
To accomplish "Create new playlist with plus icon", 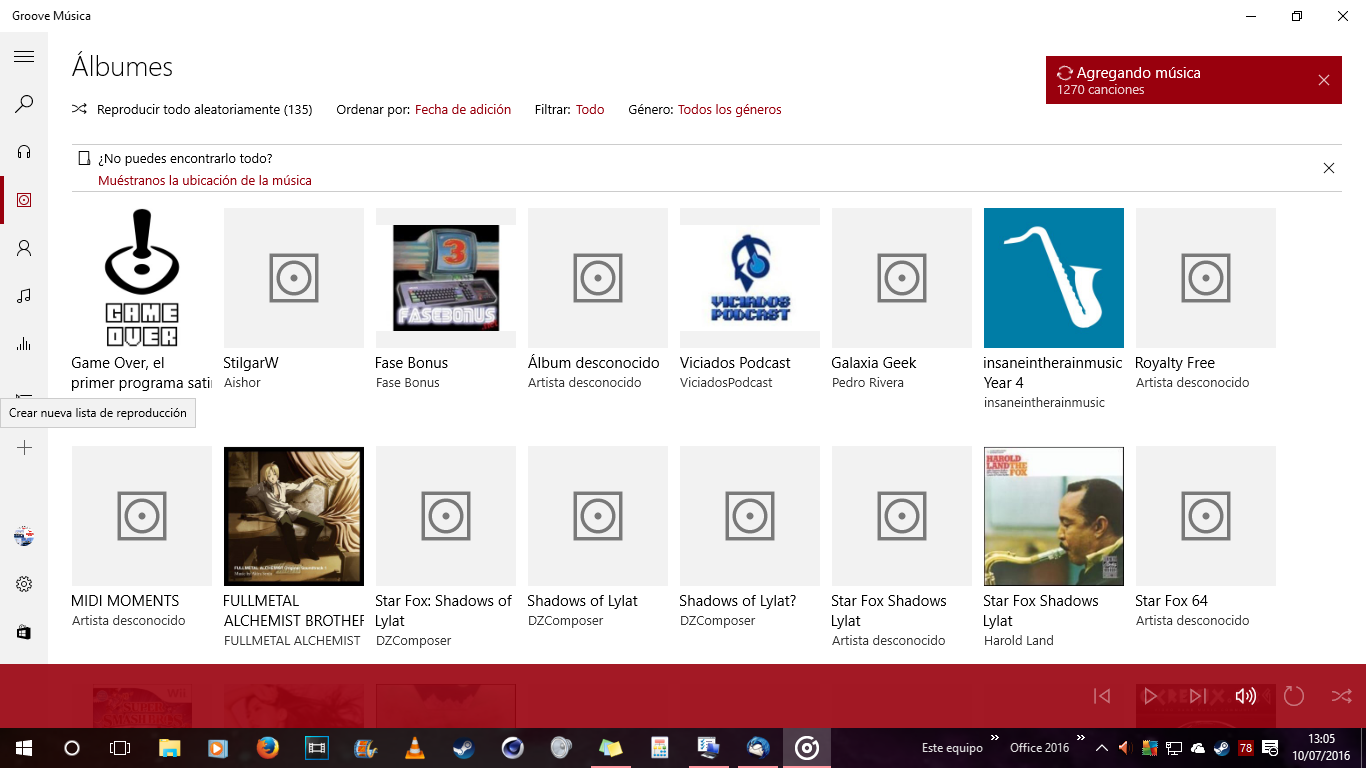I will (x=24, y=448).
